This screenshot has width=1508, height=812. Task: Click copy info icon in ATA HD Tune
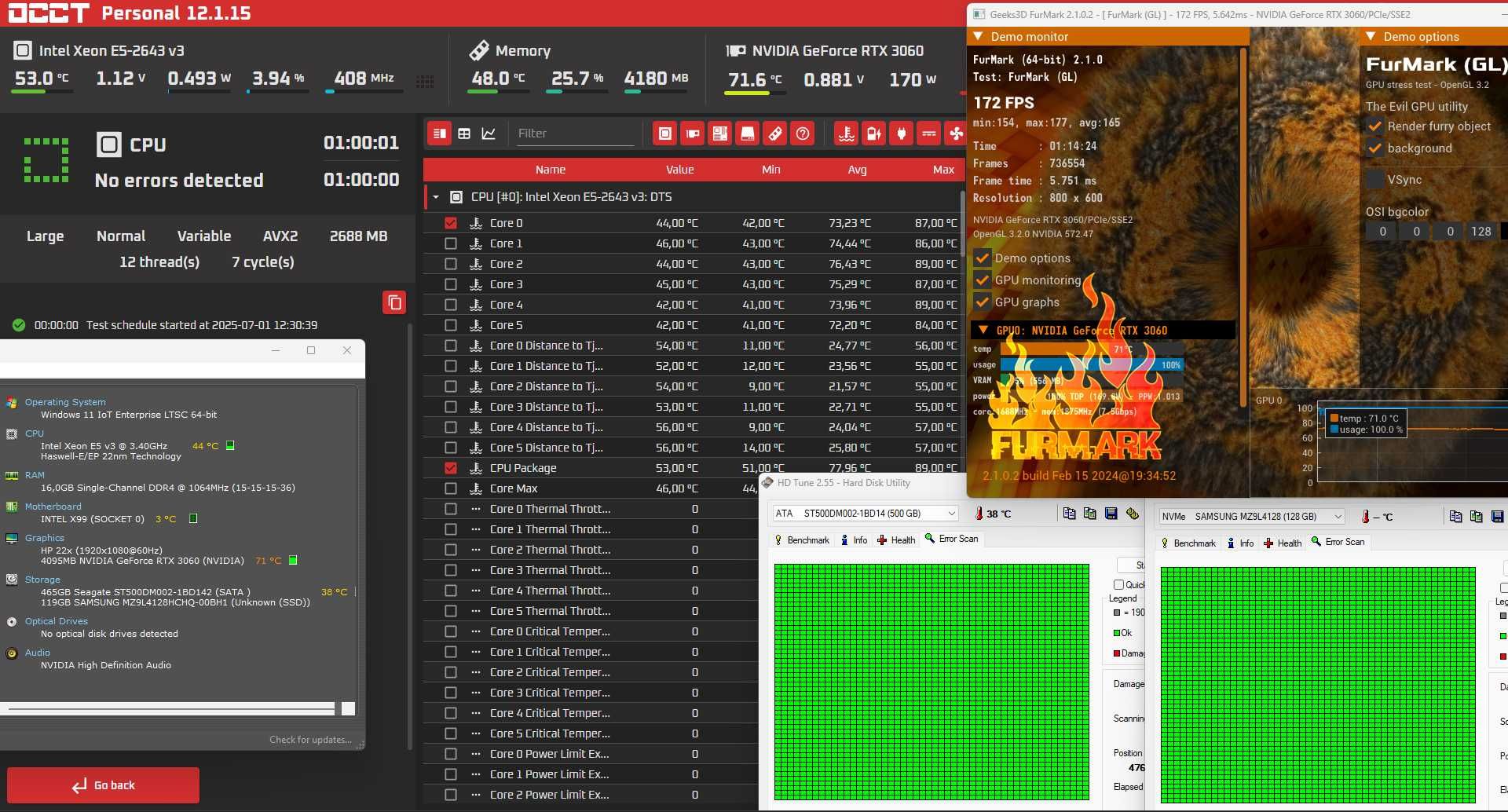(1069, 514)
